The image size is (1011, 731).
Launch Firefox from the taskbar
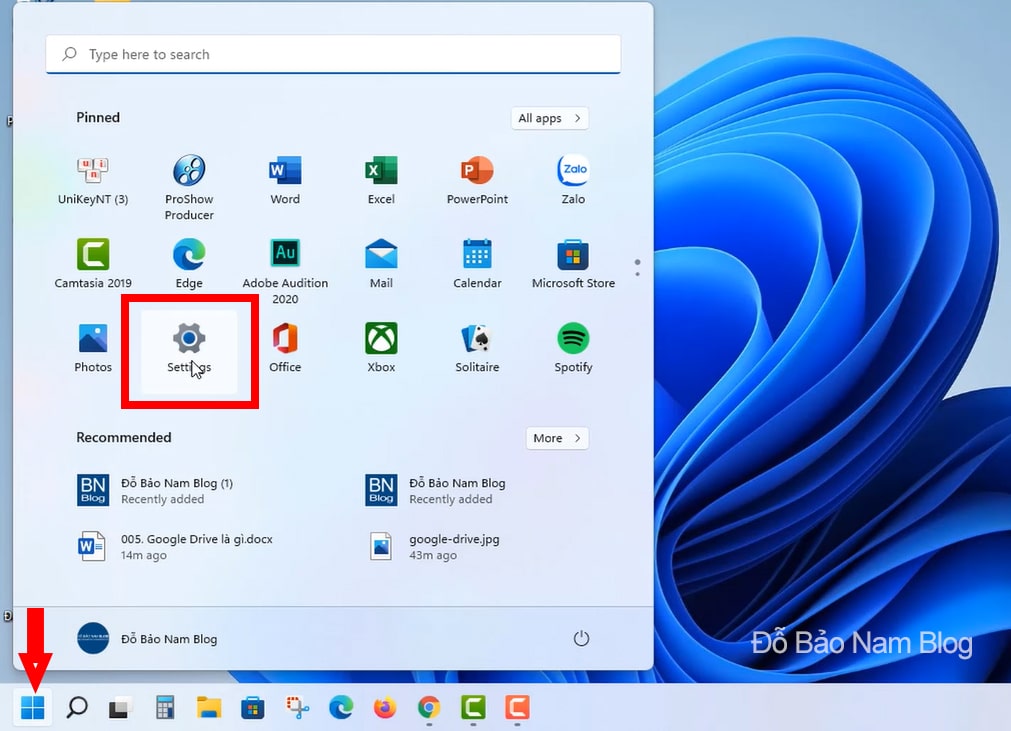385,707
